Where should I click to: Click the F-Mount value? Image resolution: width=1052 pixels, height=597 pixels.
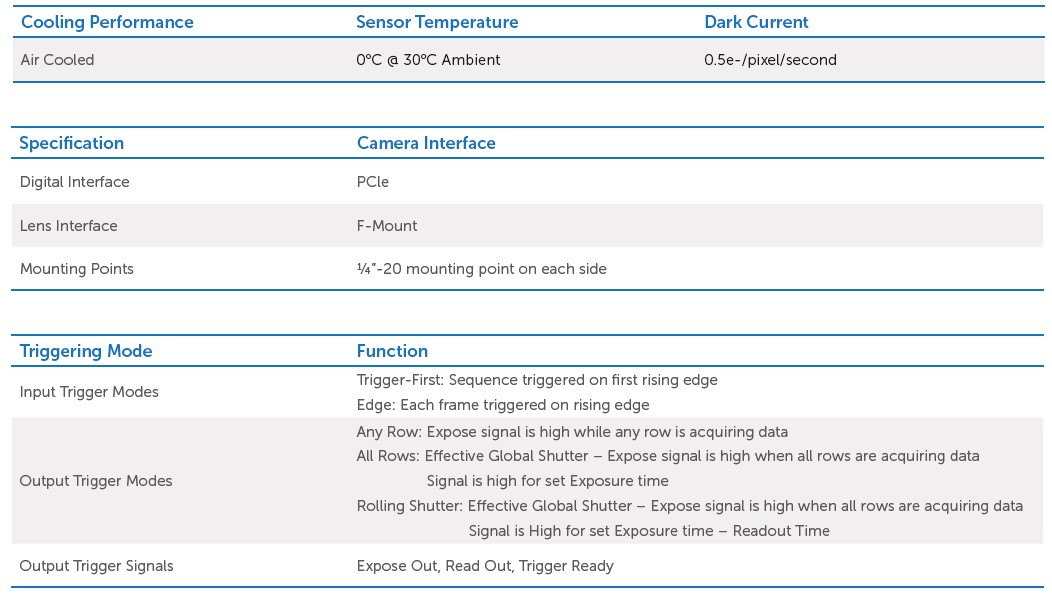[387, 226]
